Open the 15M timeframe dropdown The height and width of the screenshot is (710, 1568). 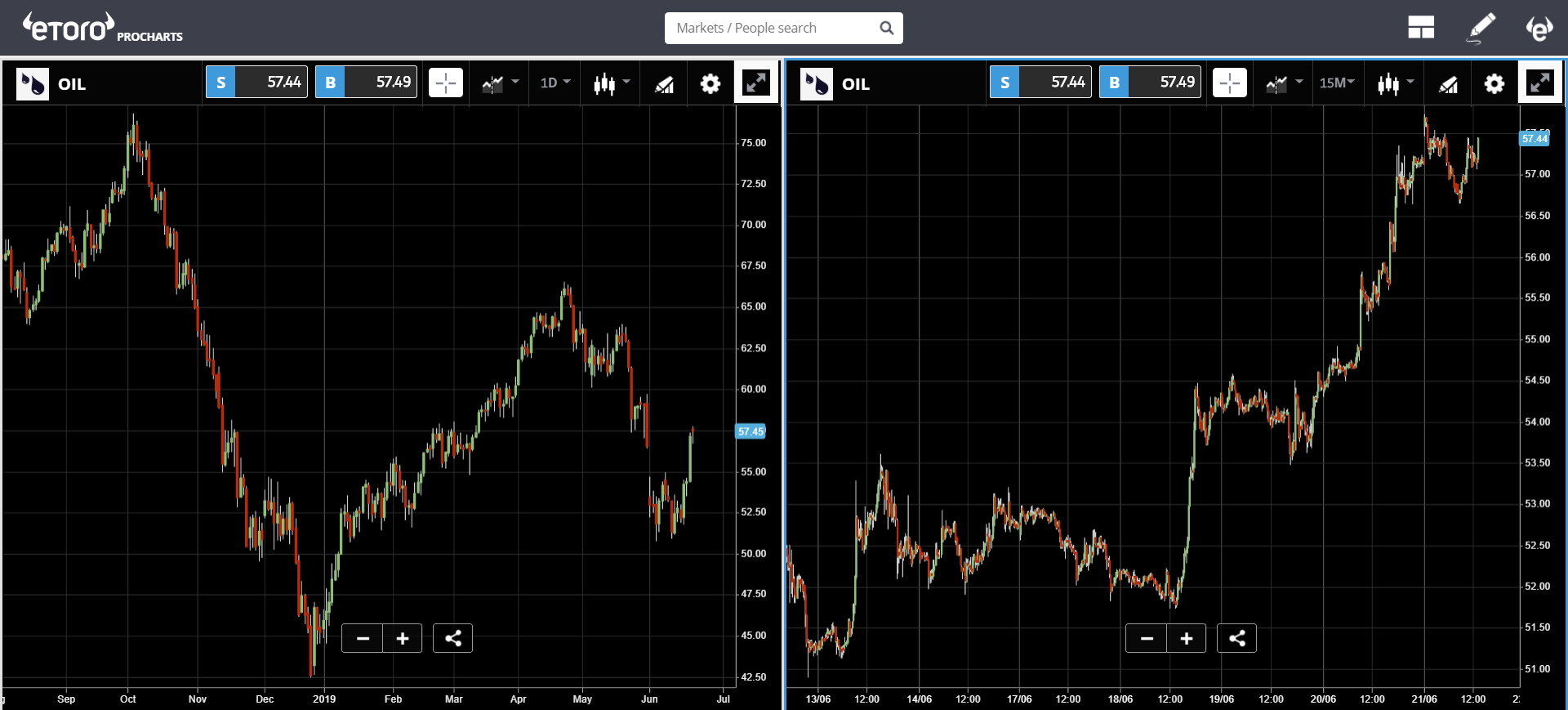click(1337, 83)
